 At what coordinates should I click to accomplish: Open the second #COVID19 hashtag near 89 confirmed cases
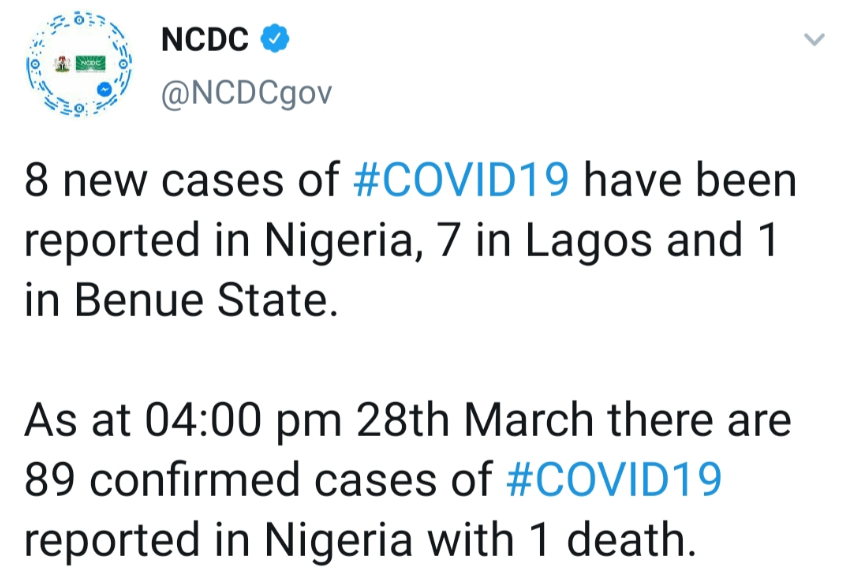click(x=614, y=479)
